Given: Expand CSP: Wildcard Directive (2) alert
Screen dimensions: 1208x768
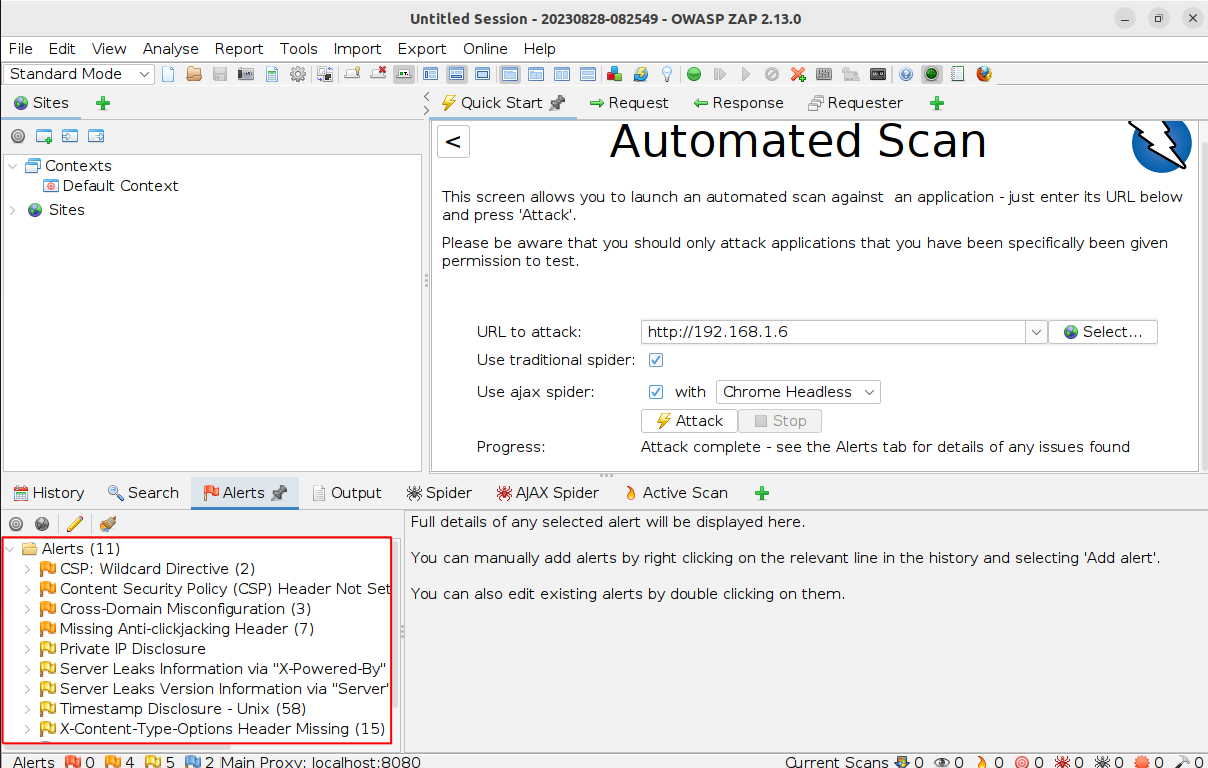Looking at the screenshot, I should (x=28, y=569).
